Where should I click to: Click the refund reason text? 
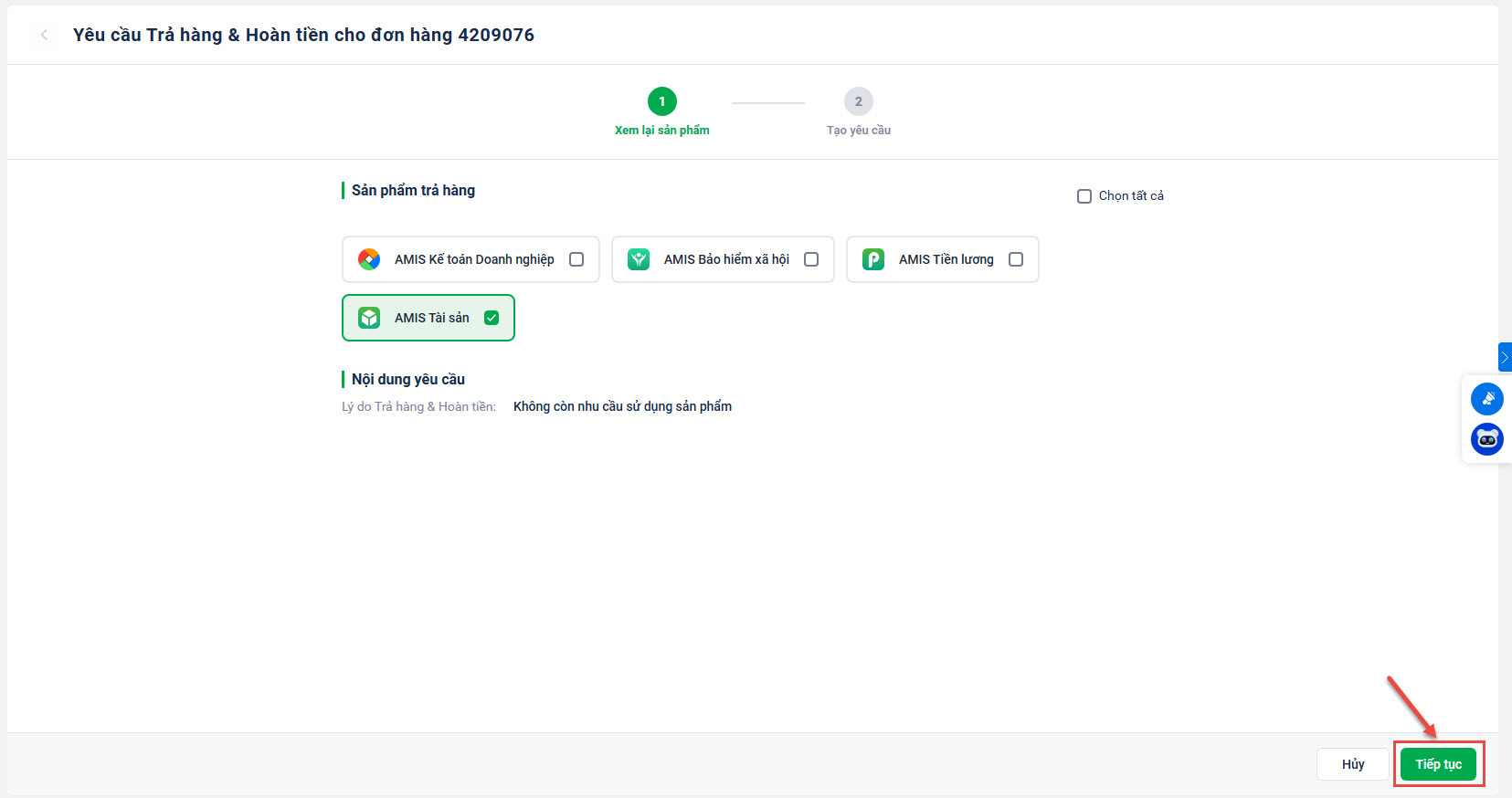pos(622,406)
